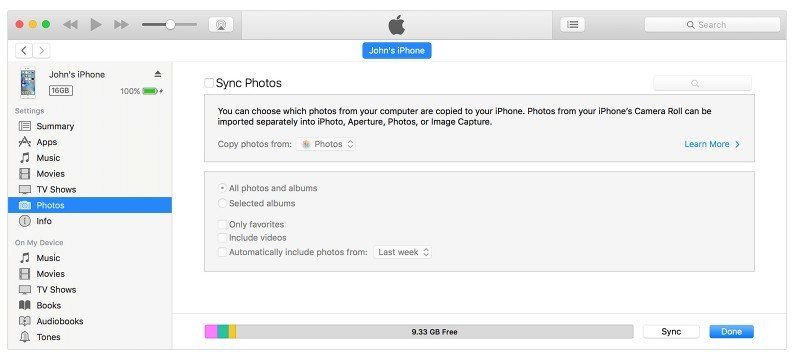
Task: Click the volume slider knob
Action: [171, 24]
